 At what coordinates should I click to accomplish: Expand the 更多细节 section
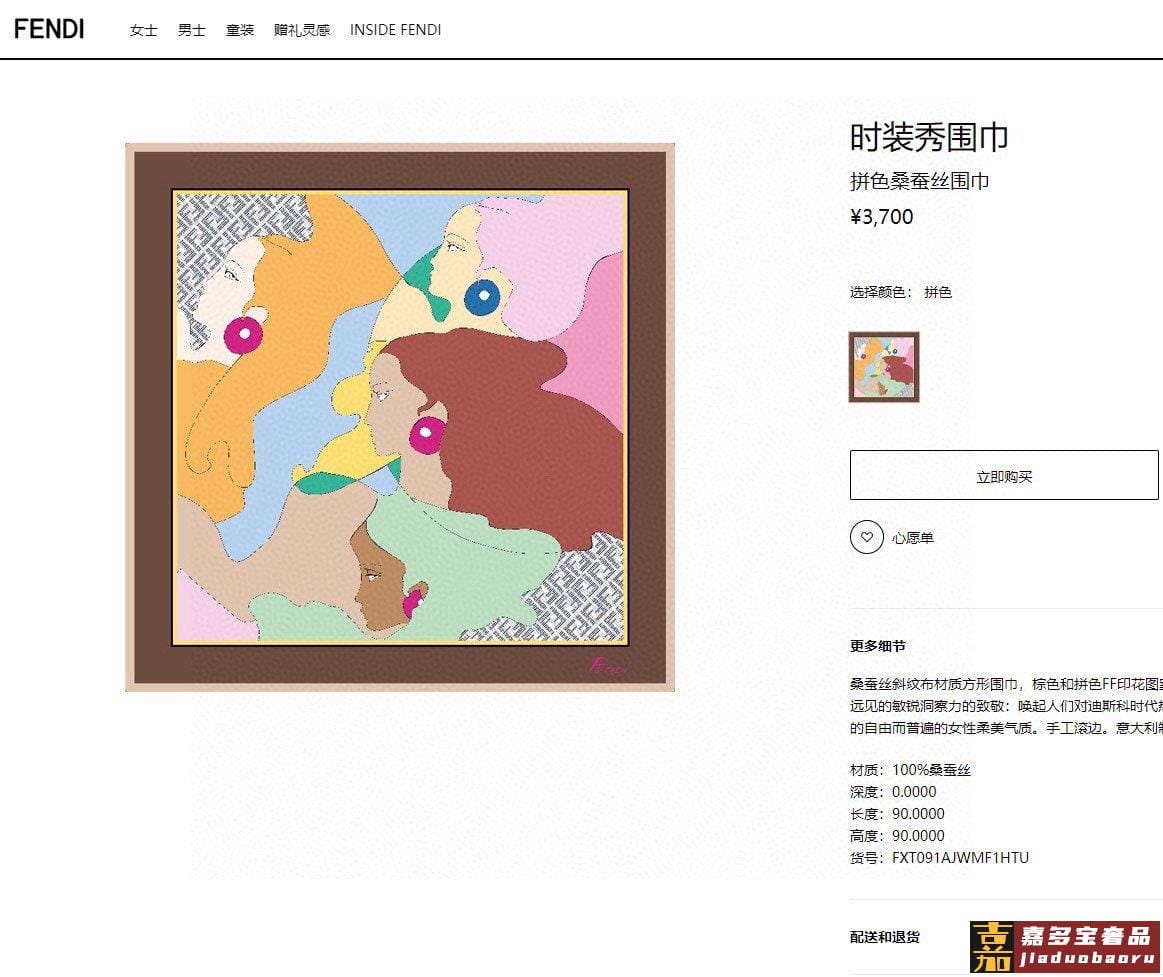click(877, 645)
